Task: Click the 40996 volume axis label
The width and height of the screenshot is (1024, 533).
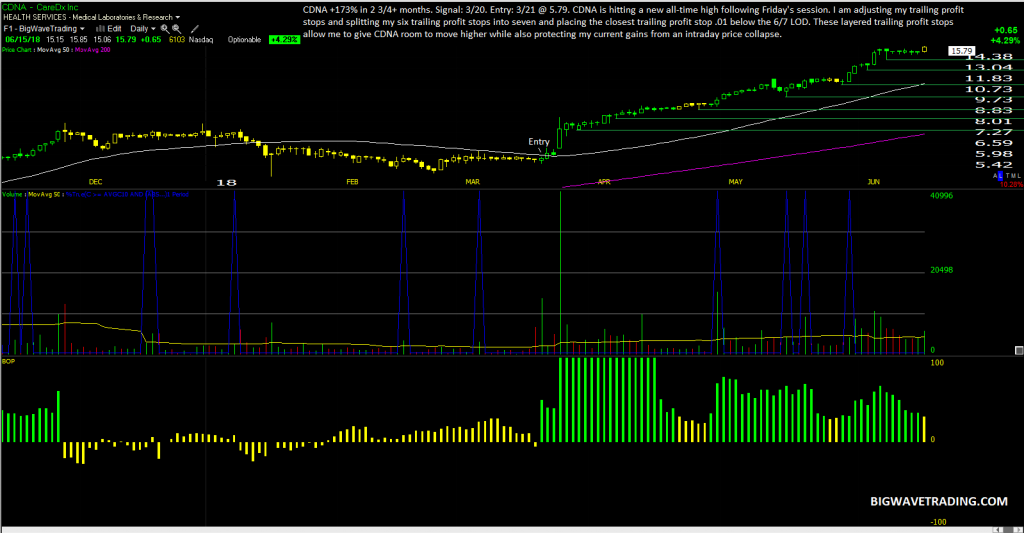Action: pyautogui.click(x=941, y=195)
